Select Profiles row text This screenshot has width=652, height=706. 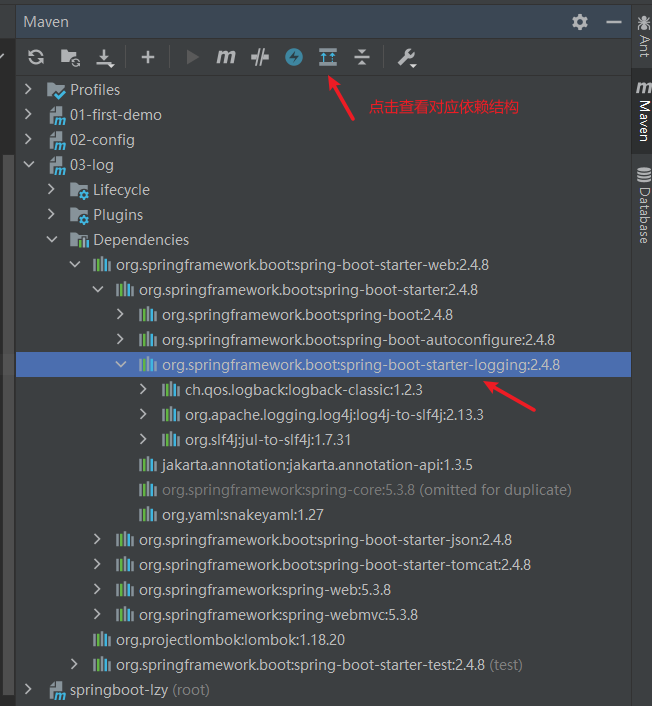click(x=95, y=90)
